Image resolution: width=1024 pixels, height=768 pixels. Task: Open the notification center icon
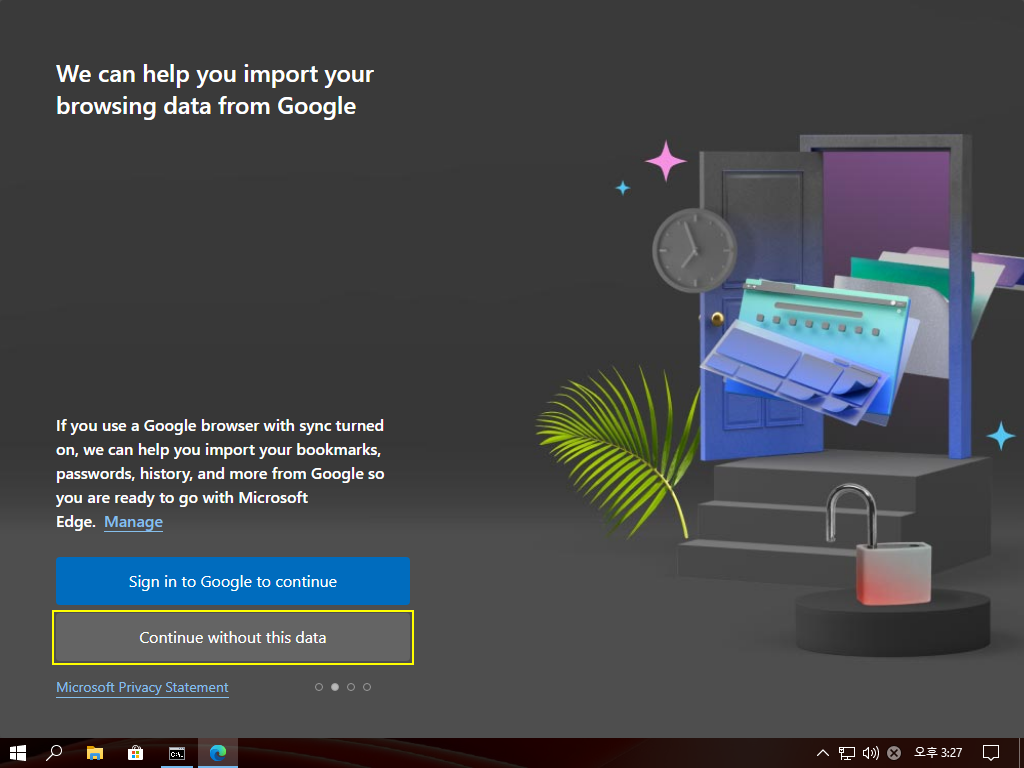[x=991, y=753]
